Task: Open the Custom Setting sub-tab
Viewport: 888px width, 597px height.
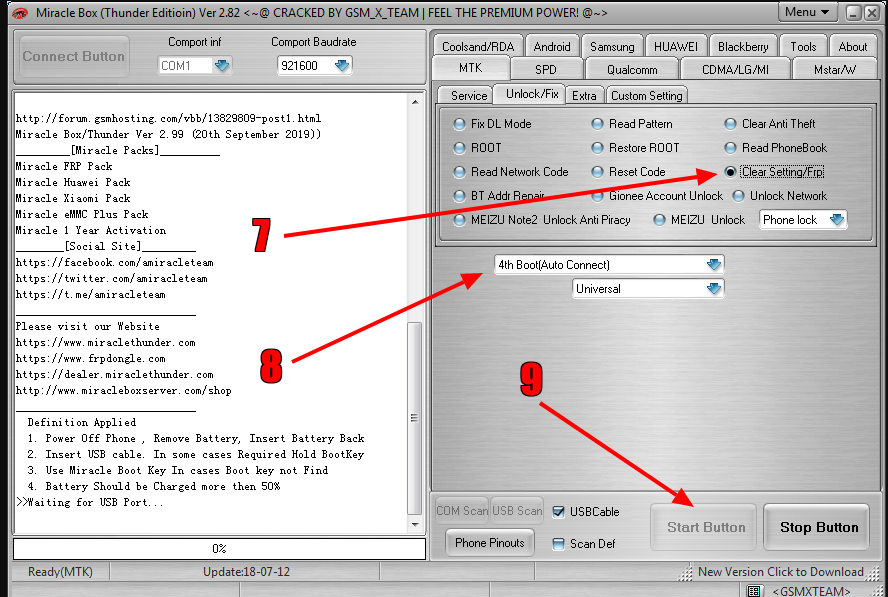Action: coord(646,96)
